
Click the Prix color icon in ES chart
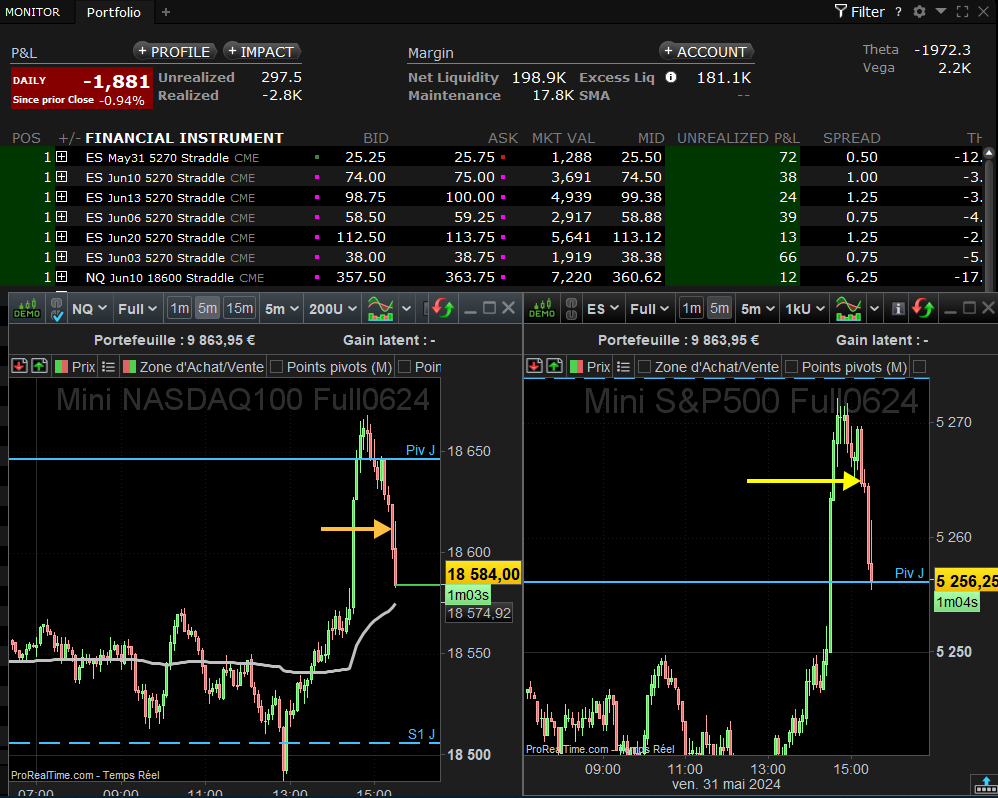pos(577,367)
